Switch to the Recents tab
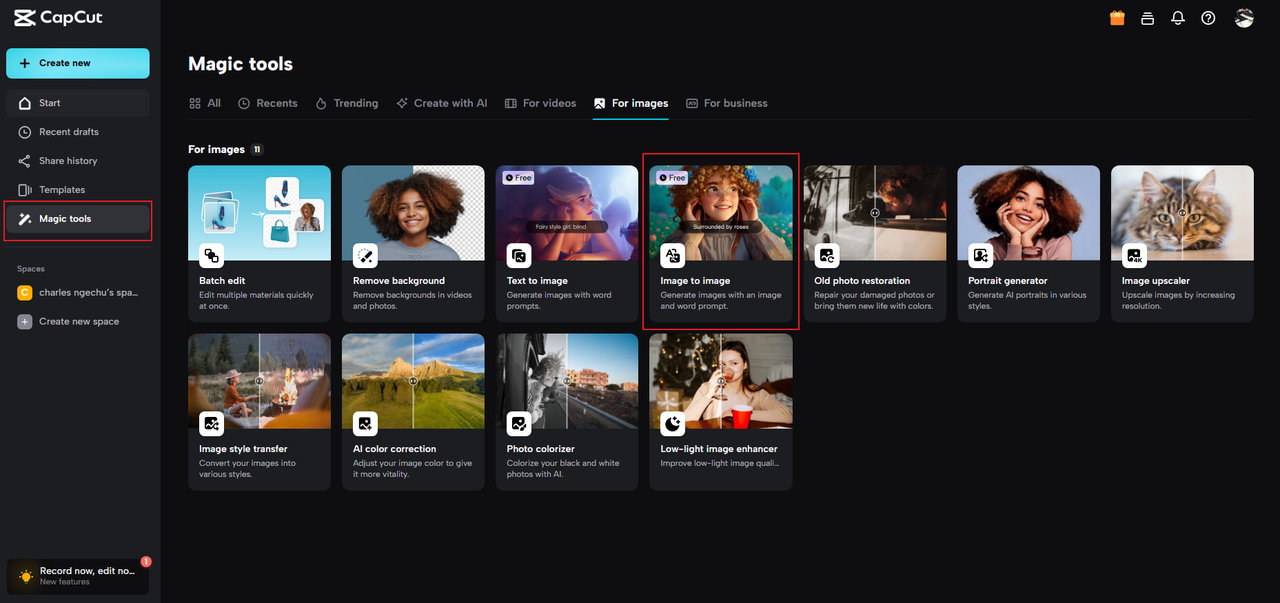Viewport: 1280px width, 603px height. [267, 103]
